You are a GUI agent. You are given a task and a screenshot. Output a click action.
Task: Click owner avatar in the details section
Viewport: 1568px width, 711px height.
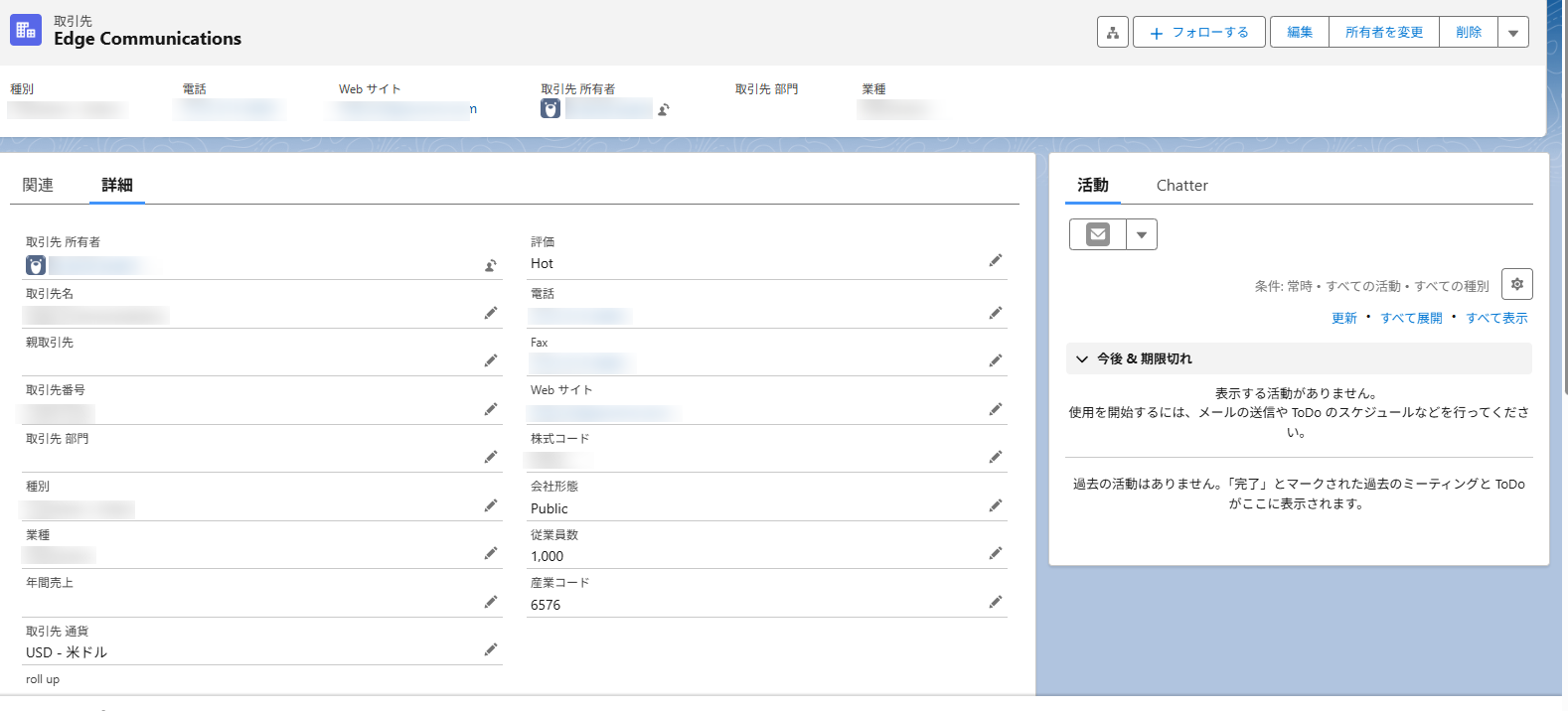tap(36, 265)
